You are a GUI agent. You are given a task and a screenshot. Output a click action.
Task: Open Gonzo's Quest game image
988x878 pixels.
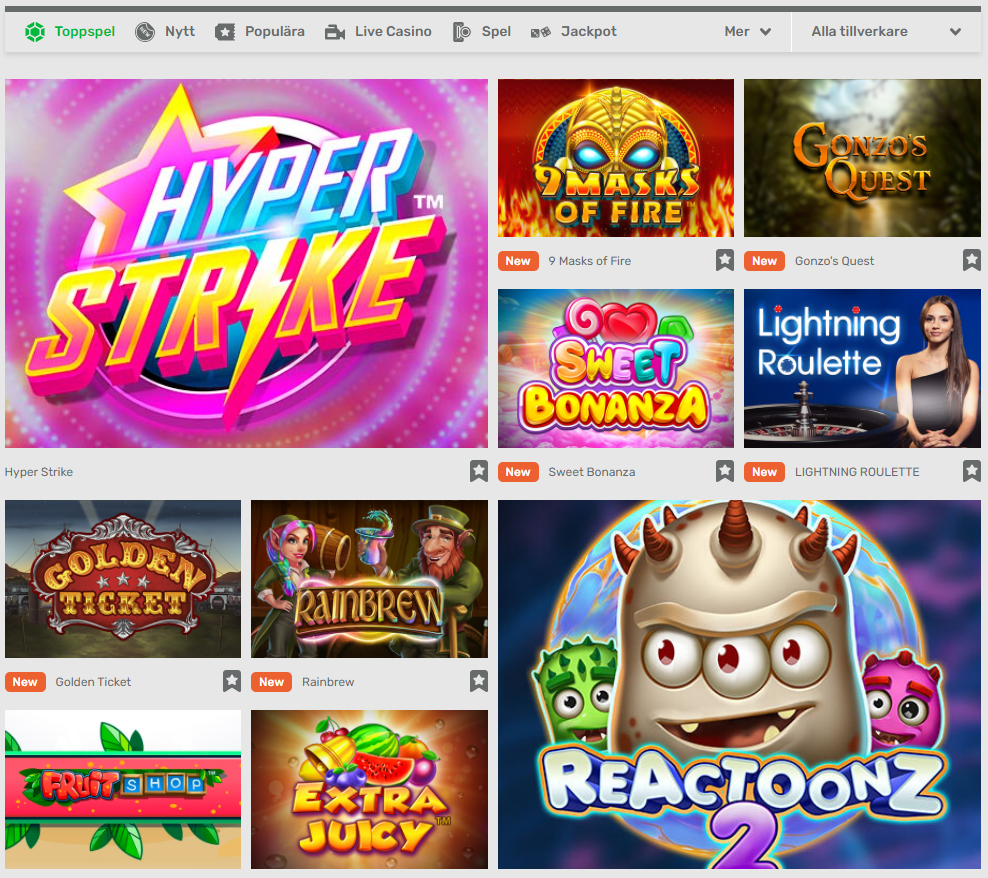[x=862, y=158]
